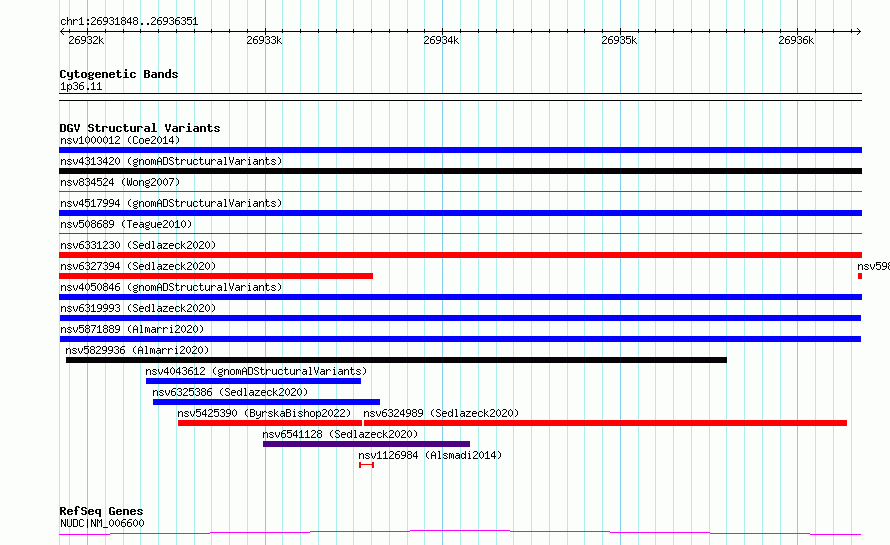This screenshot has height=545, width=890.
Task: Click the nsv6331230 (Sedlazeck2020) label
Action: click(x=138, y=245)
